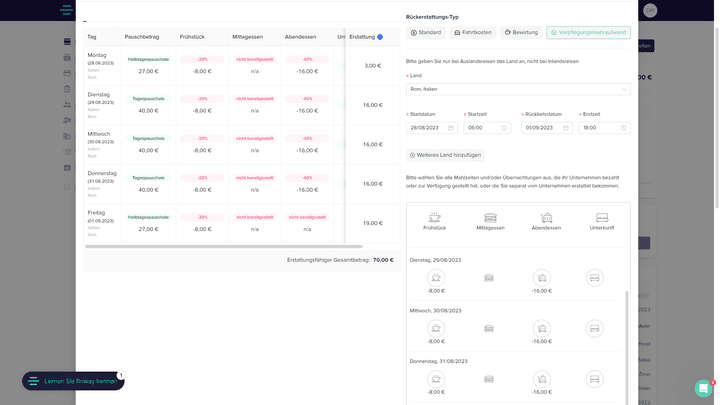The height and width of the screenshot is (405, 720).
Task: Click the Abendessen column header icon
Action: 546,217
